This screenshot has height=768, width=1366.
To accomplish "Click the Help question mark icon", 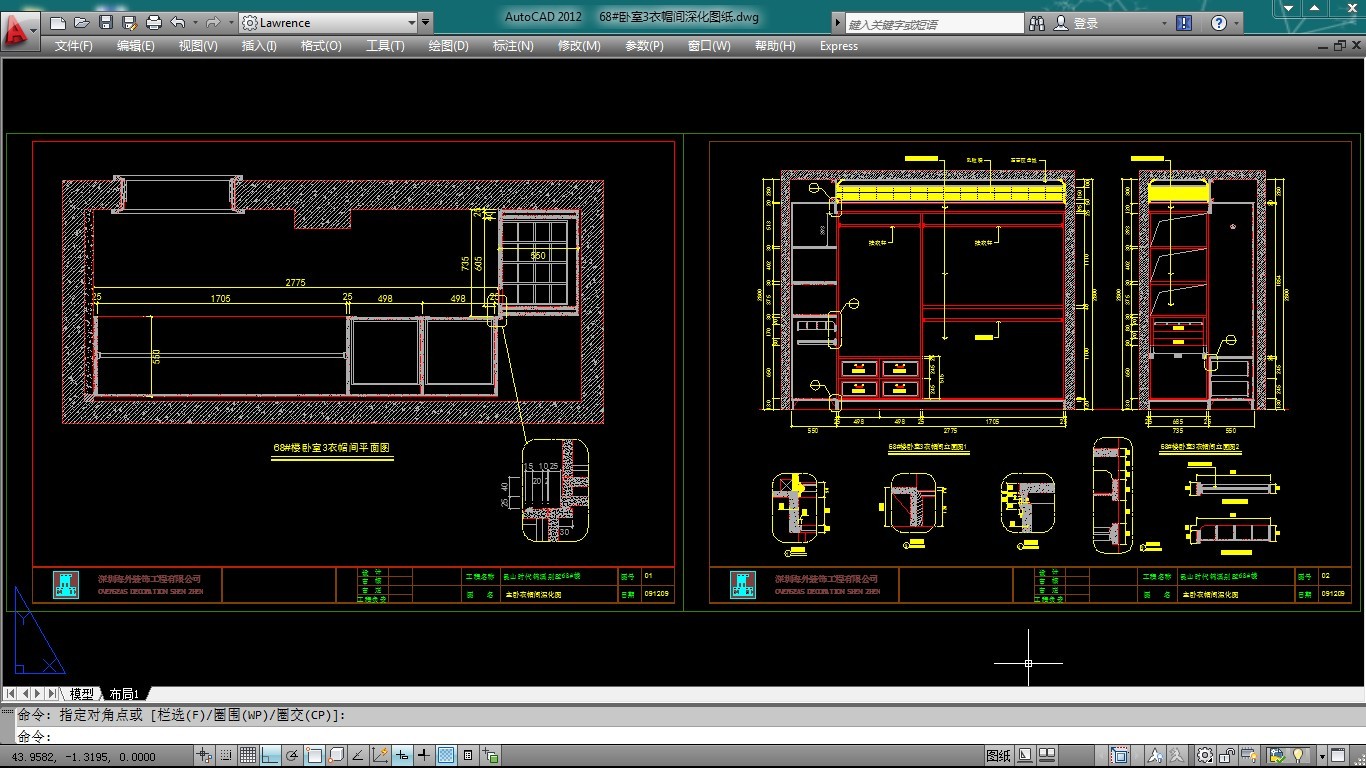I will 1218,23.
